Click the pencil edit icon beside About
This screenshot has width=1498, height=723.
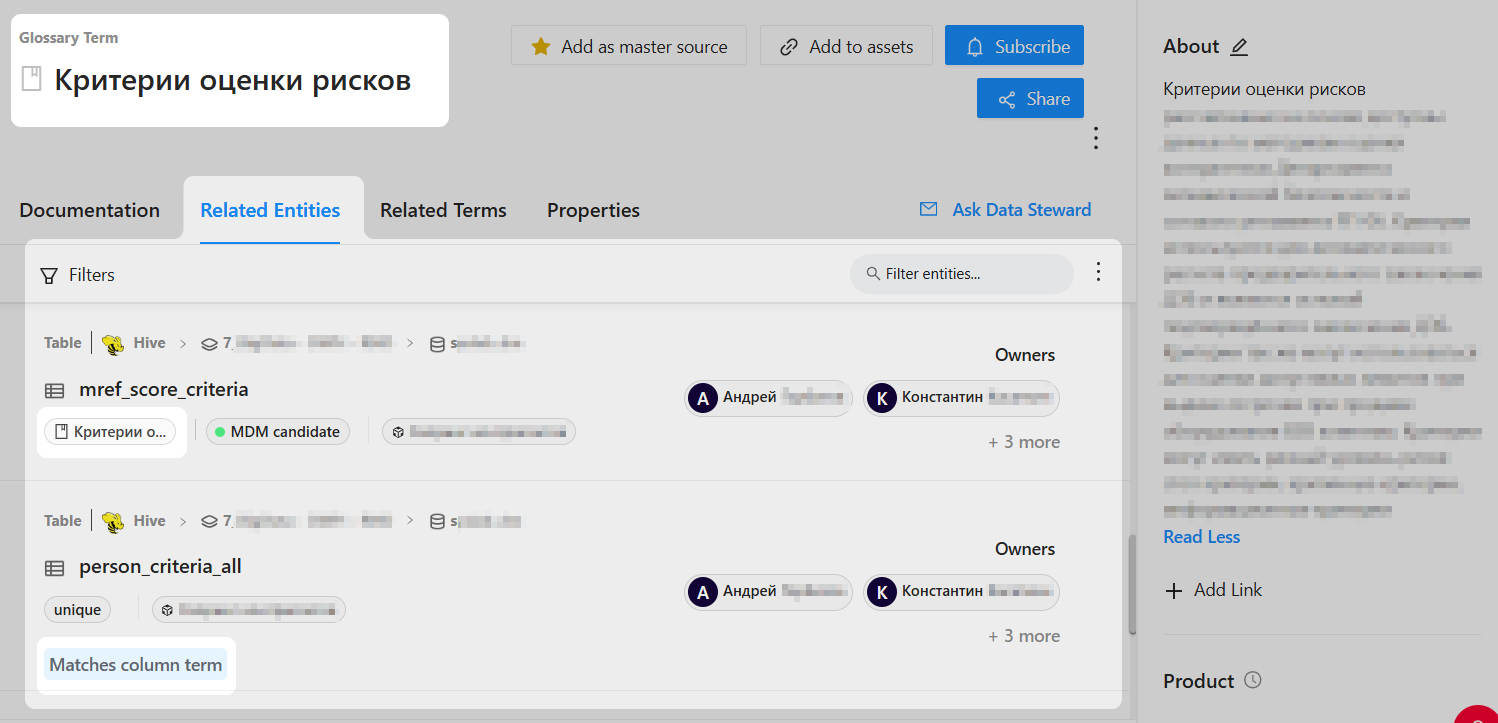1239,47
